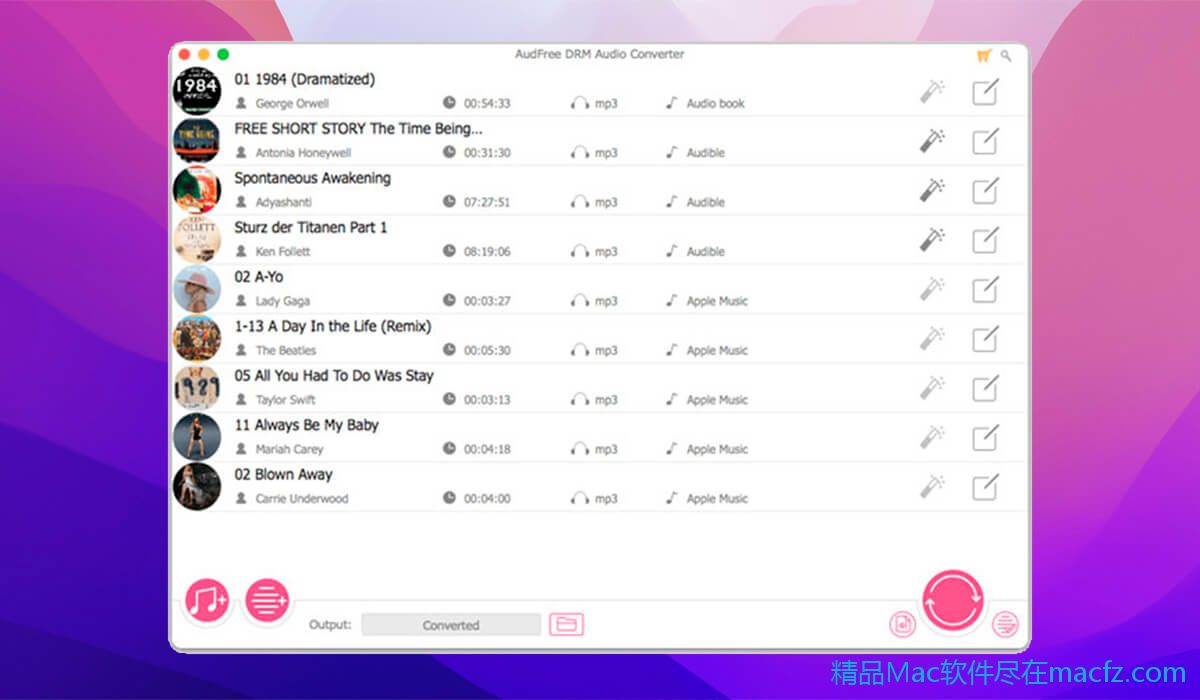Open the output folder browser icon
This screenshot has height=700, width=1200.
(566, 625)
